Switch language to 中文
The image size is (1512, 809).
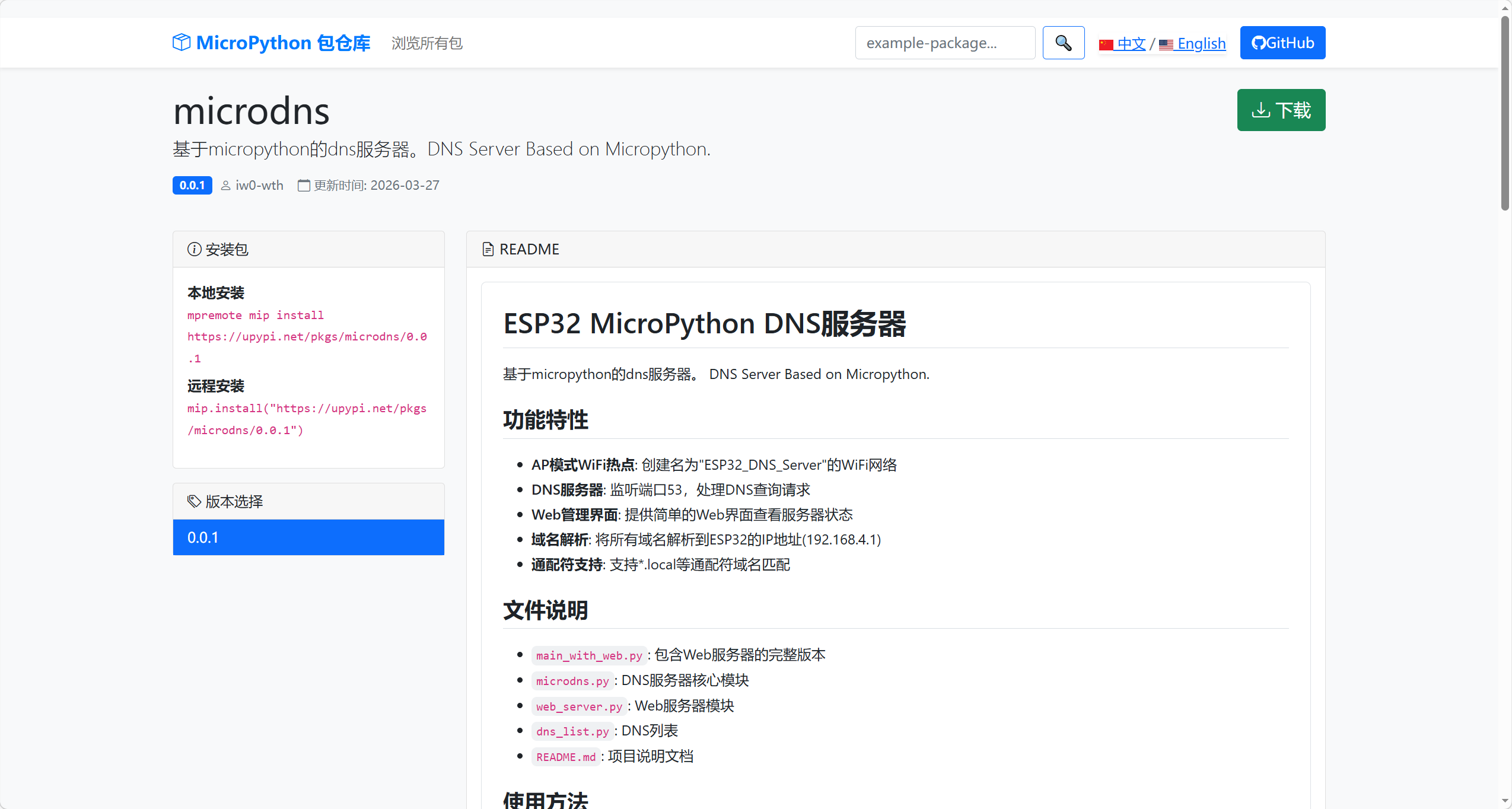(x=1131, y=43)
